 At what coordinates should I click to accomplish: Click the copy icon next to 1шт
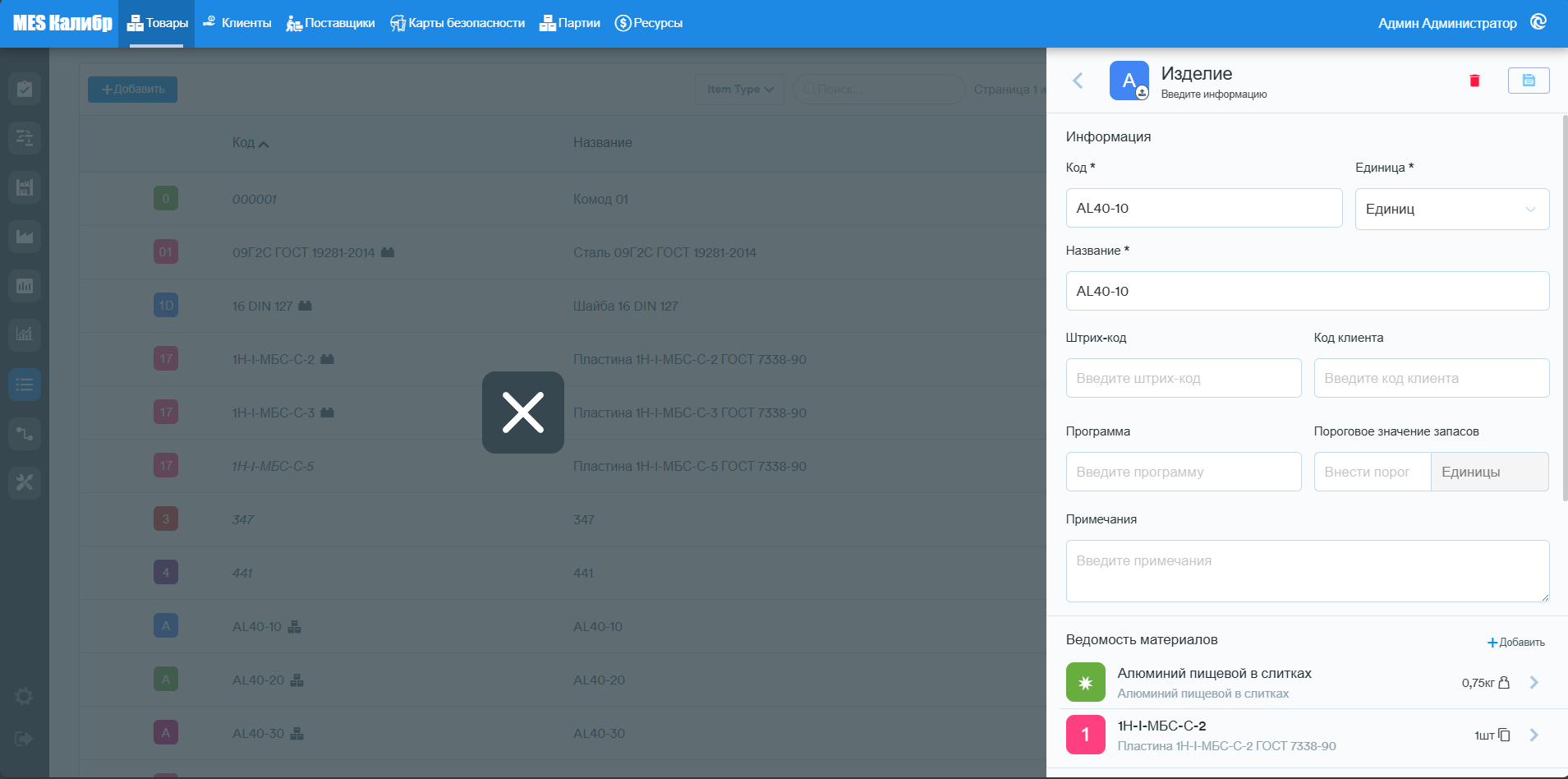point(1504,735)
